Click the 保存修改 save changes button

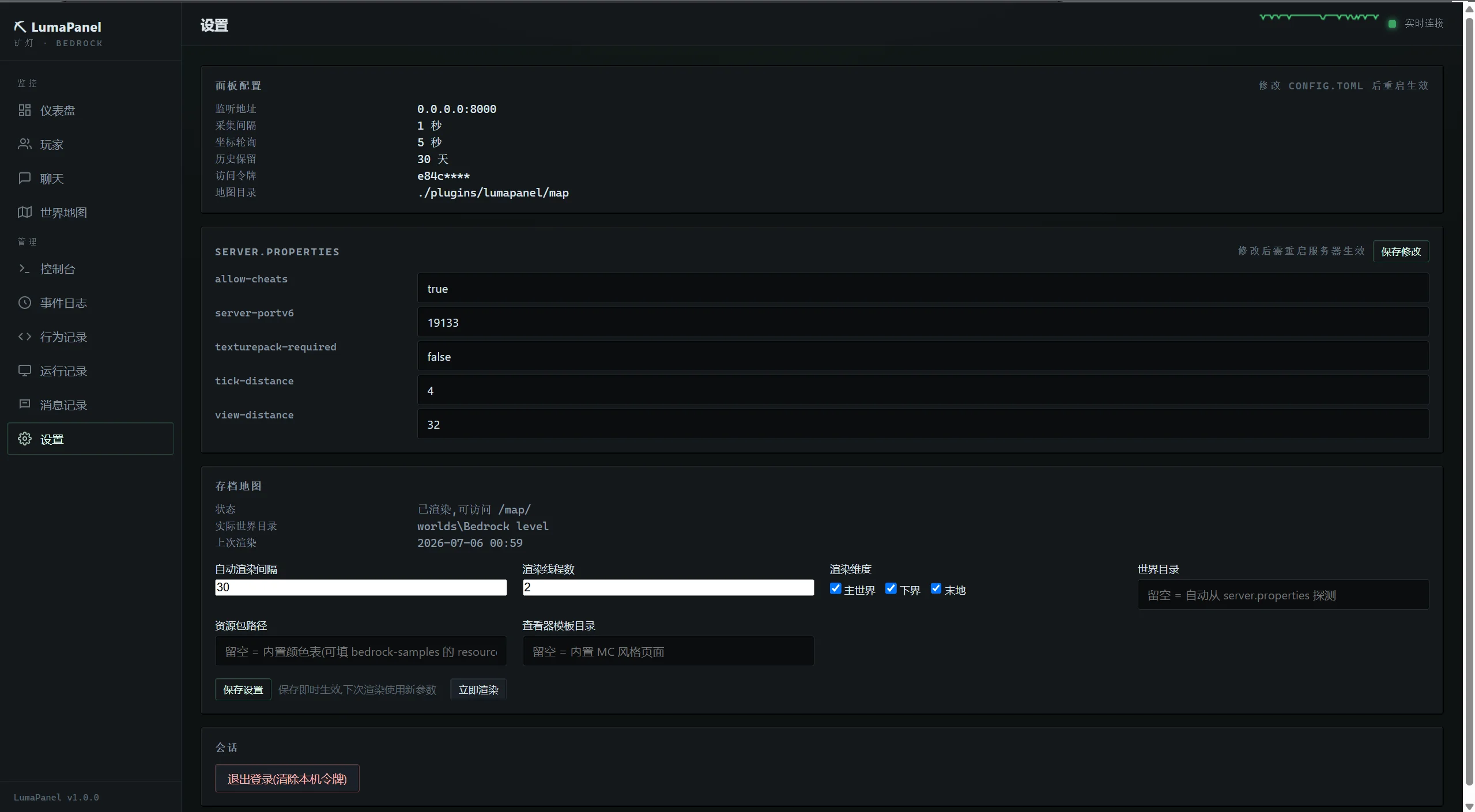coord(1401,251)
